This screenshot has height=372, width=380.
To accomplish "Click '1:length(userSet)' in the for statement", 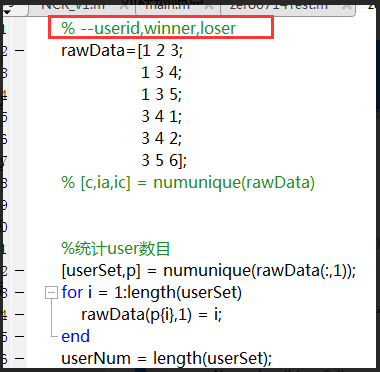I will (178, 293).
